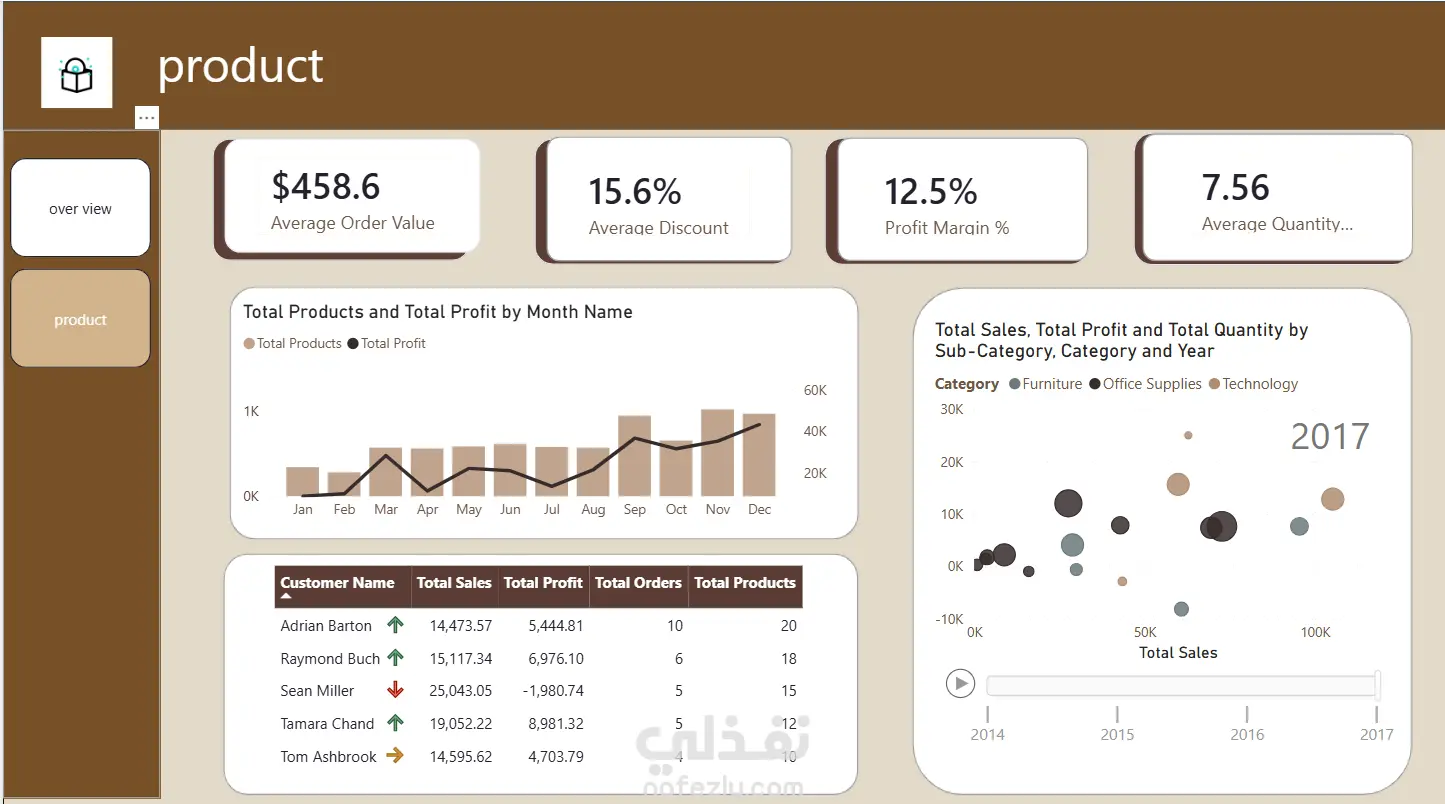
Task: Click the product box logo icon
Action: (76, 74)
